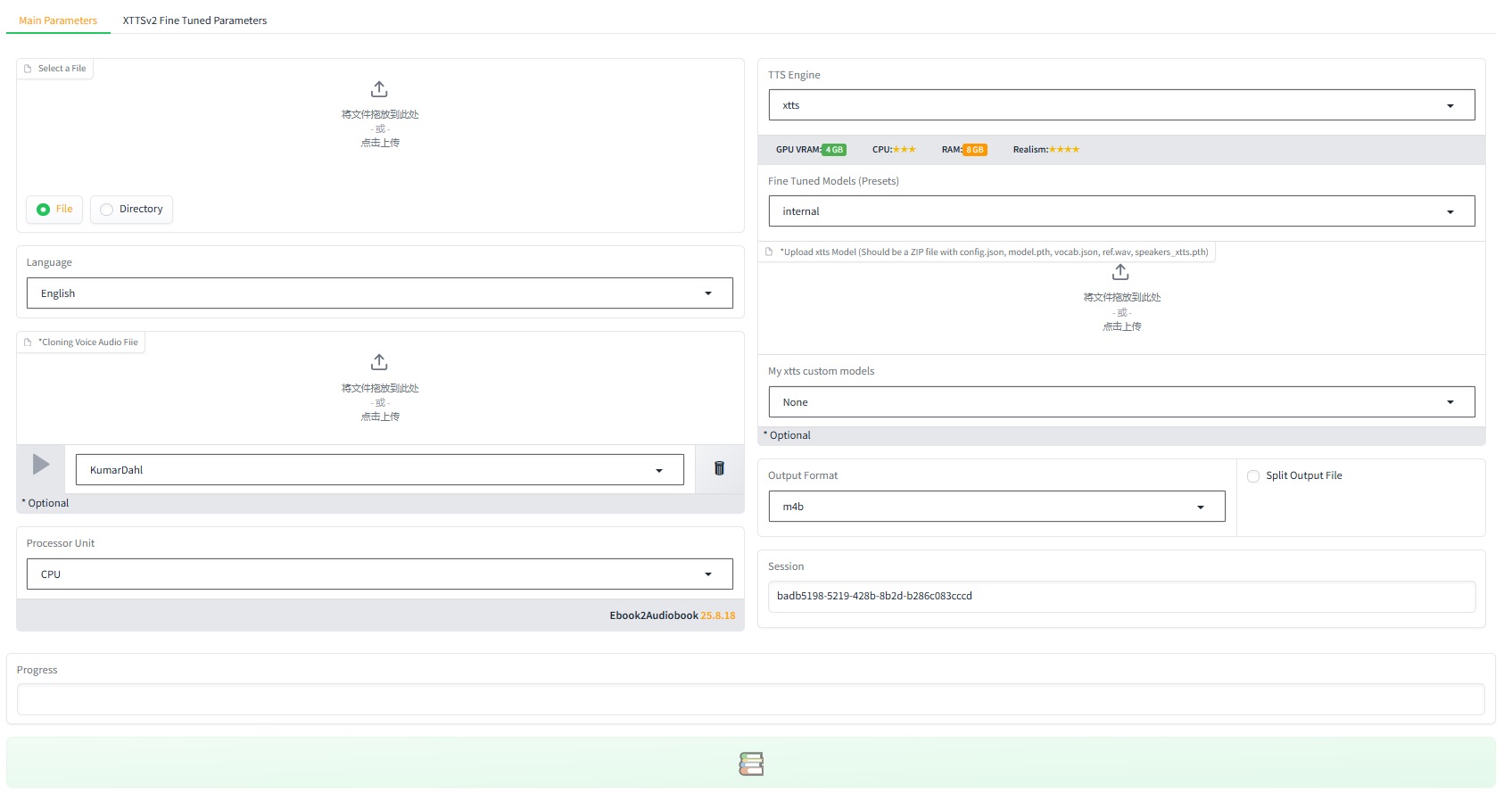This screenshot has height=809, width=1512.
Task: Click the Progress bar field
Action: tap(750, 699)
